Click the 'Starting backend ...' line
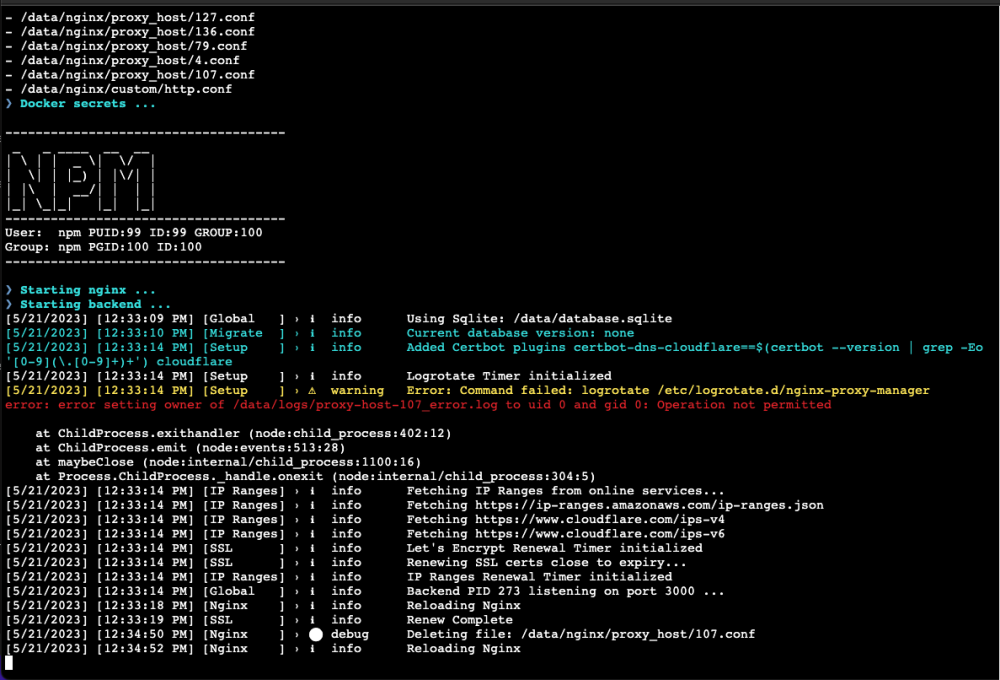Viewport: 1000px width, 680px height. point(88,304)
